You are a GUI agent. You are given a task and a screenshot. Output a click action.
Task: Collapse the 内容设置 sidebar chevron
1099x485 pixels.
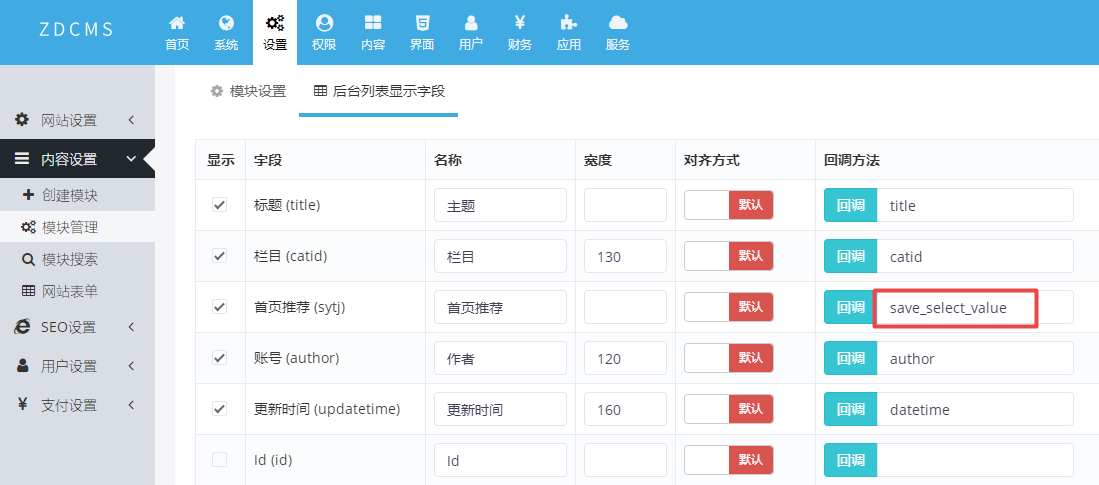(131, 159)
